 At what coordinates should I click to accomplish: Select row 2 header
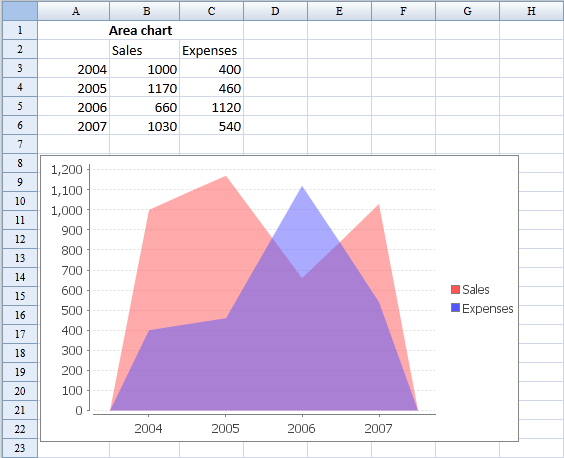coord(20,49)
